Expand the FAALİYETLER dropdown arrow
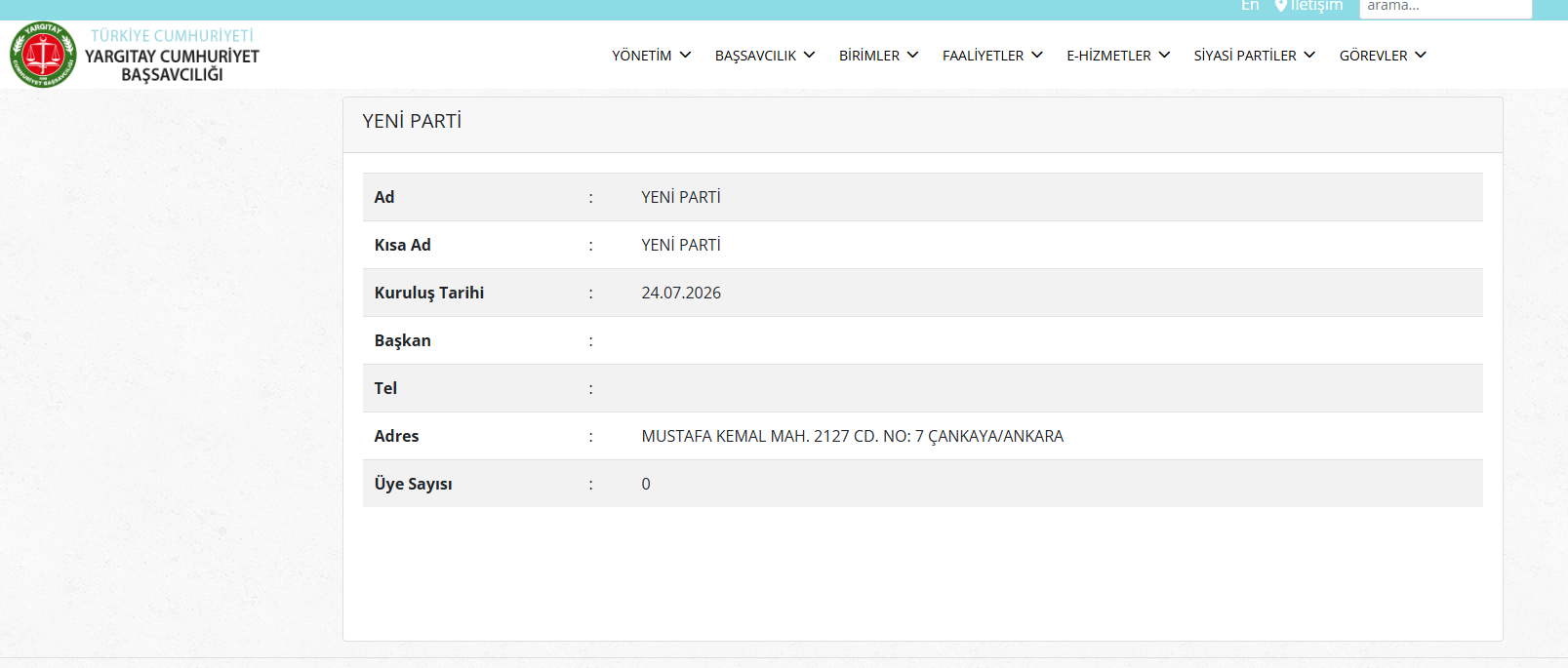1568x668 pixels. click(1037, 55)
